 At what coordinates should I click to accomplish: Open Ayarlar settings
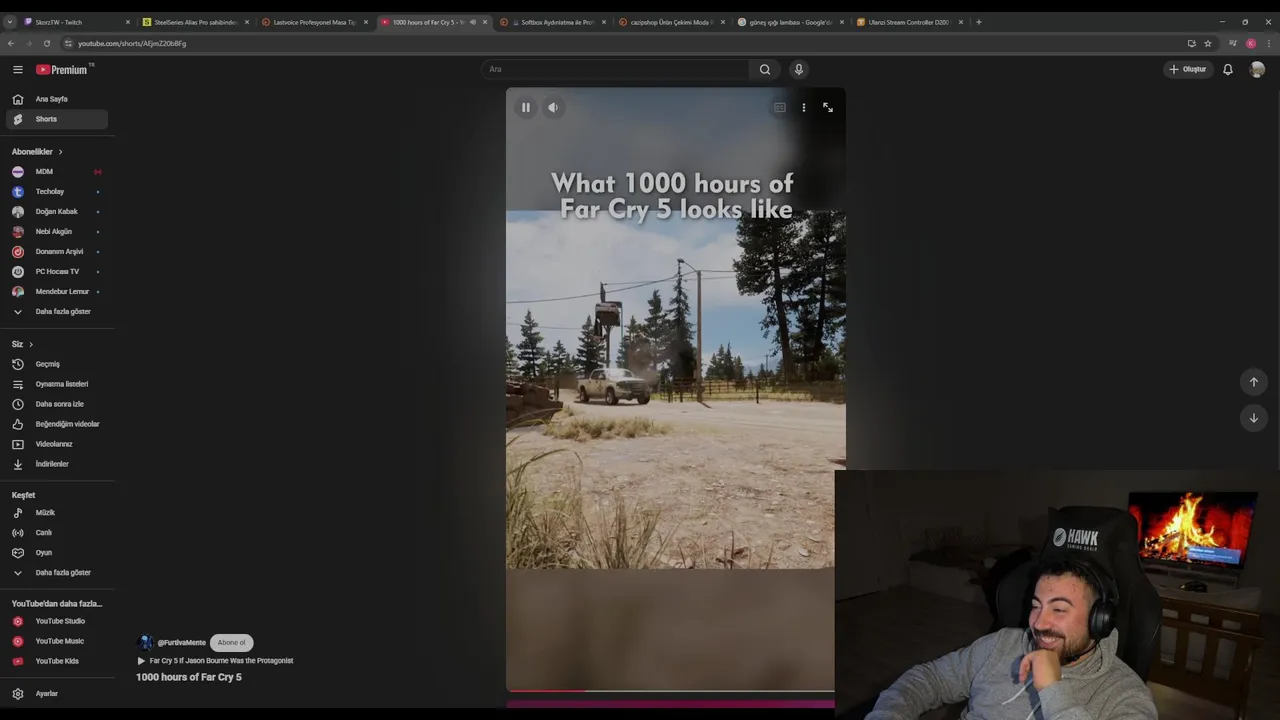[57, 693]
